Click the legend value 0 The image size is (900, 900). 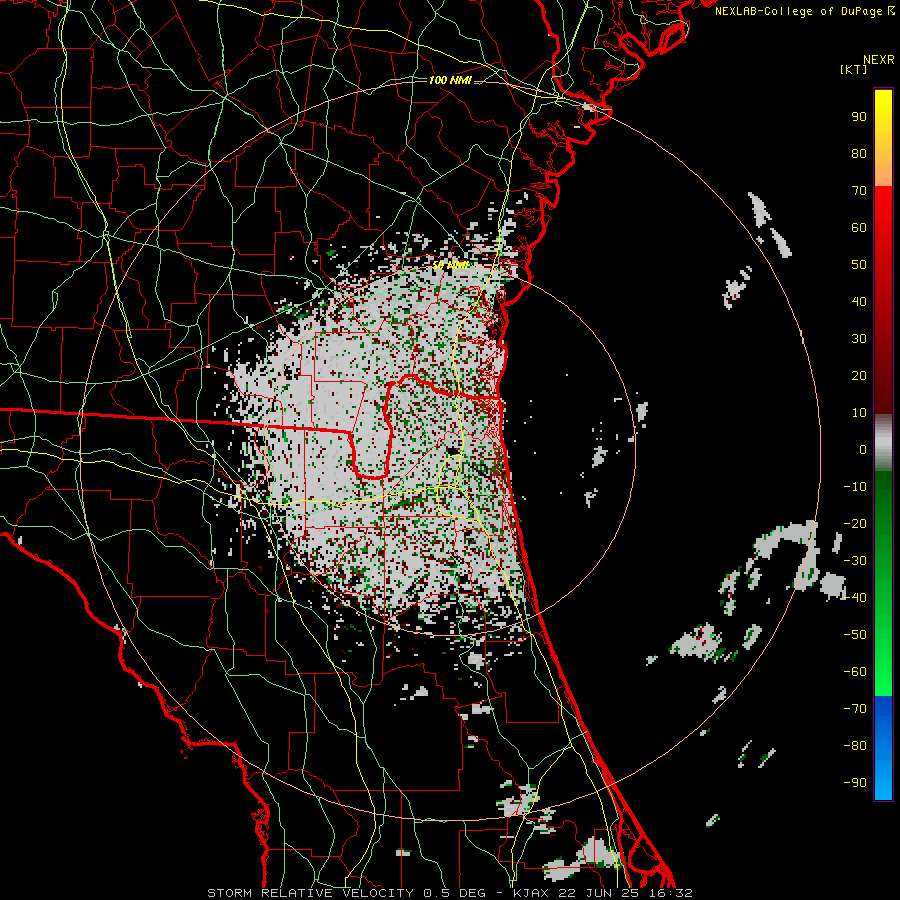863,450
